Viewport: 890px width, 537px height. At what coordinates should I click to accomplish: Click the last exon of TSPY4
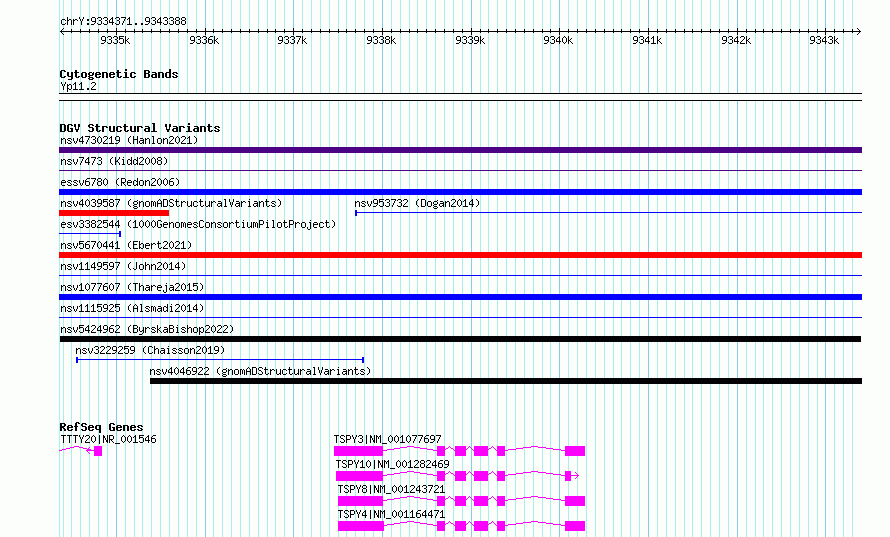pyautogui.click(x=575, y=526)
